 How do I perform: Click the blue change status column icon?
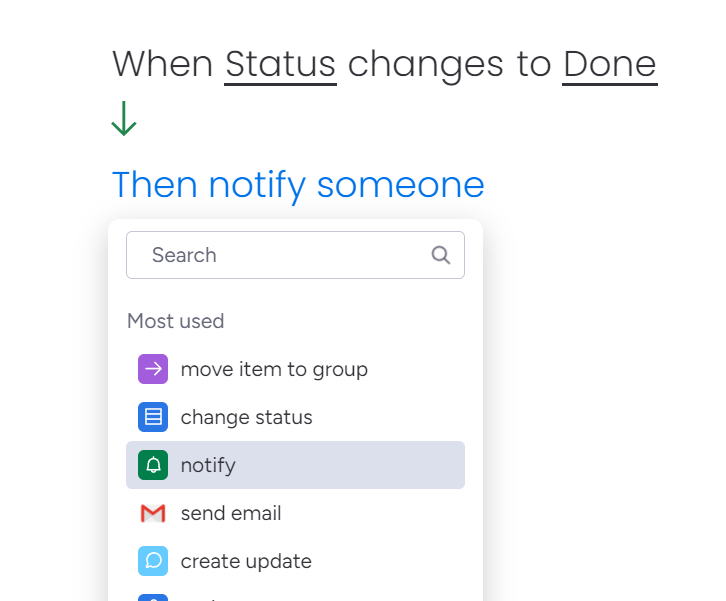tap(153, 417)
